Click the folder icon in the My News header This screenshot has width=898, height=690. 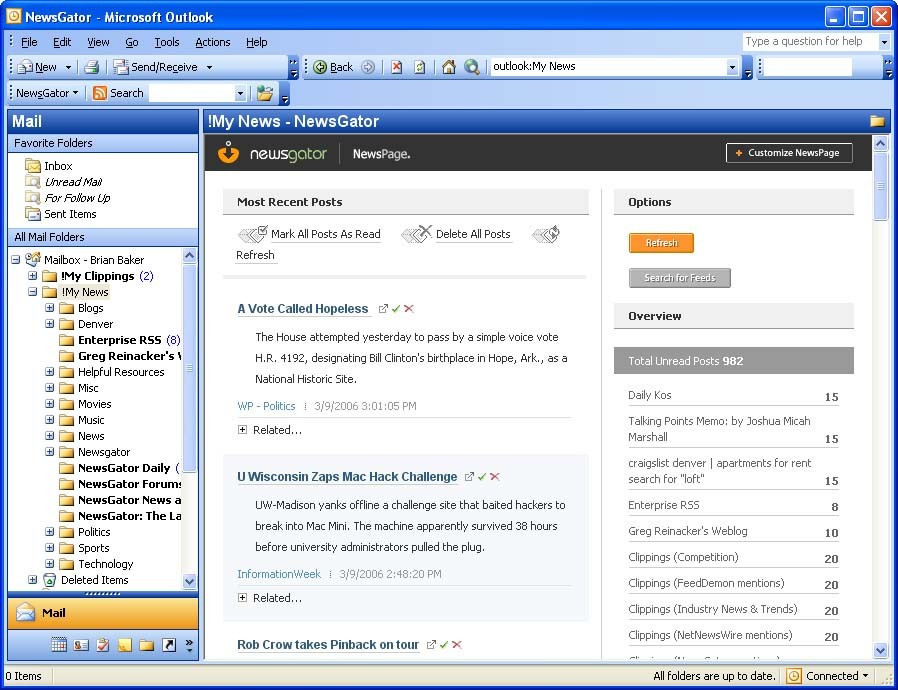click(x=877, y=121)
